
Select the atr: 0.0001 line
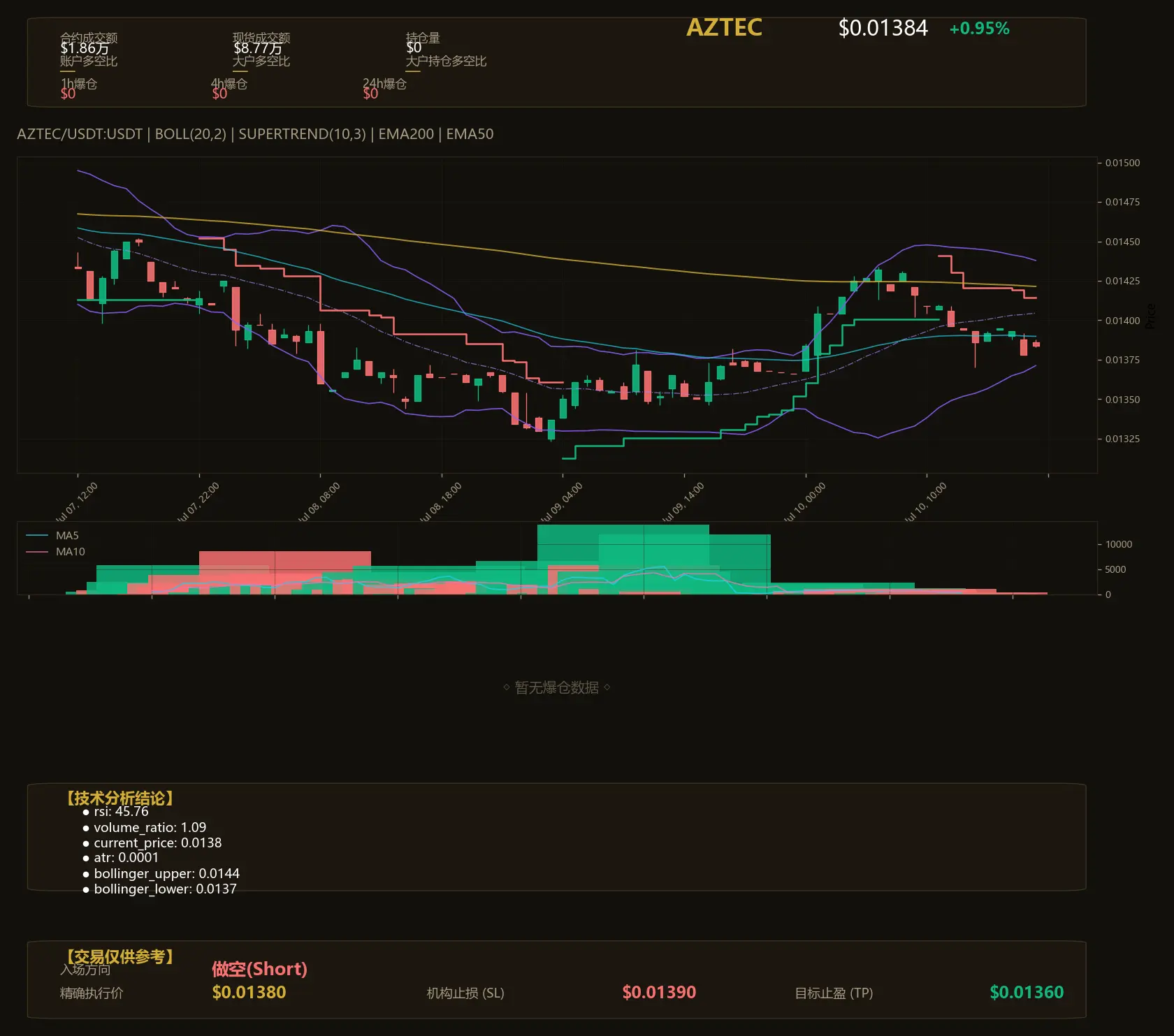[x=120, y=858]
